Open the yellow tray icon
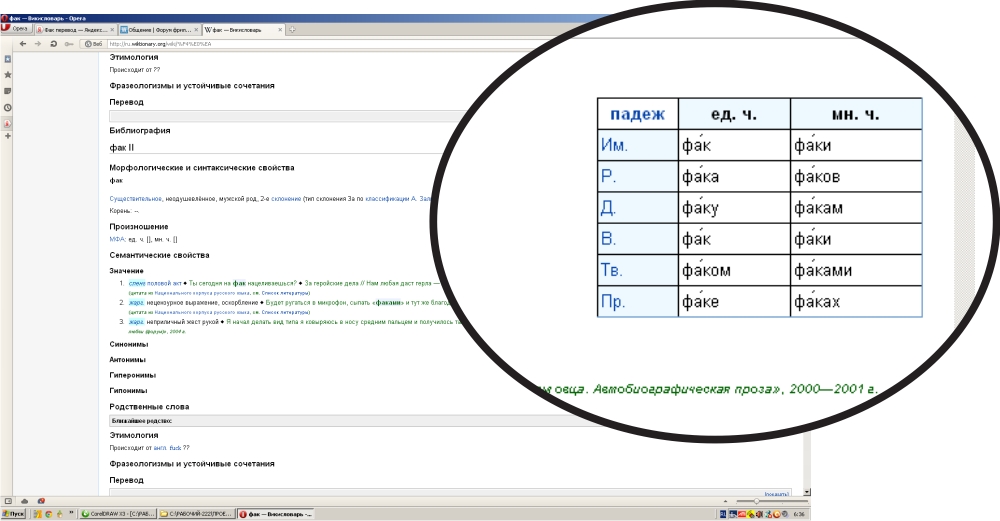 tap(751, 514)
